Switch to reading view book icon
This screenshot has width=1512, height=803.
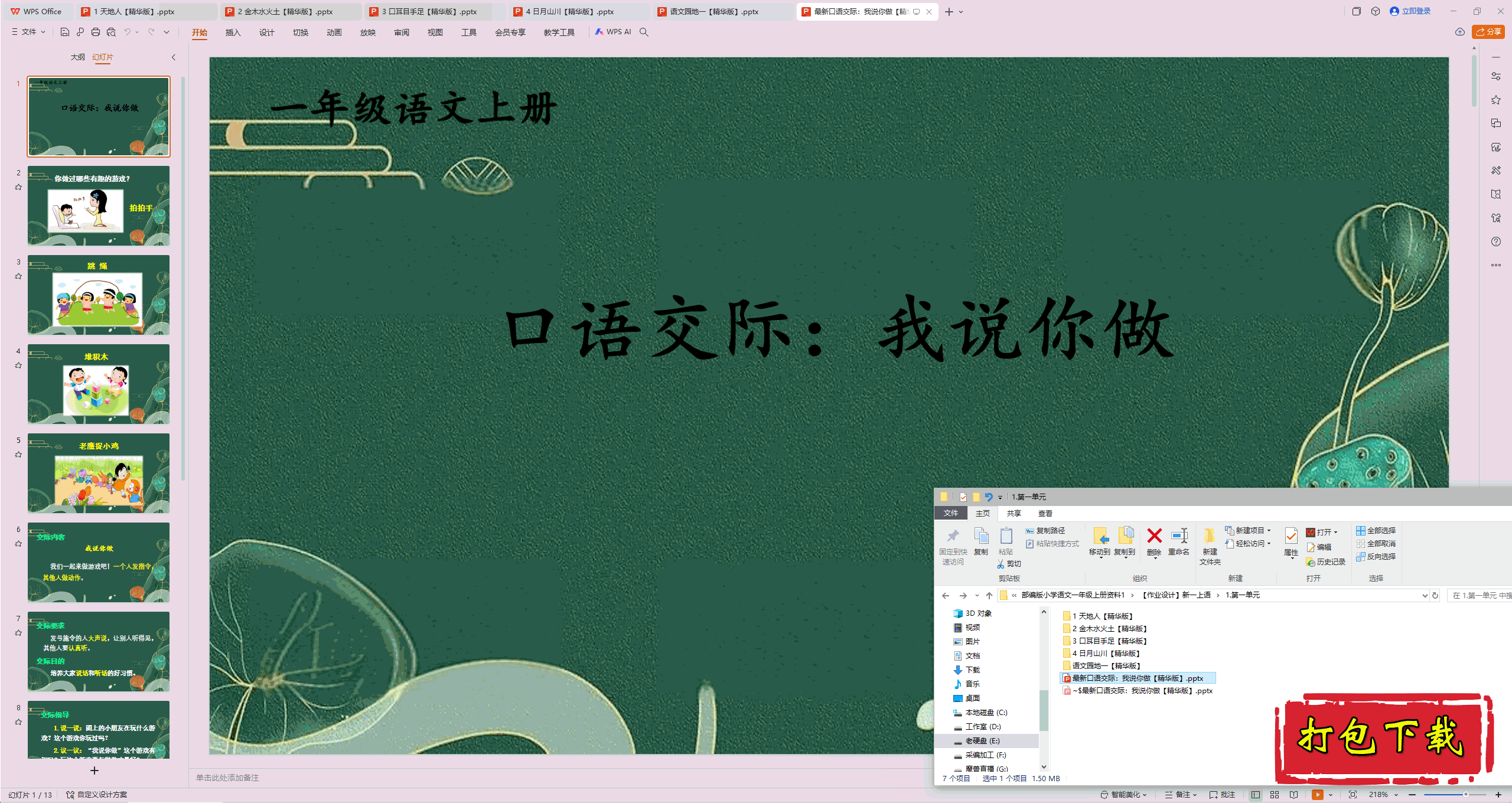coord(1293,795)
